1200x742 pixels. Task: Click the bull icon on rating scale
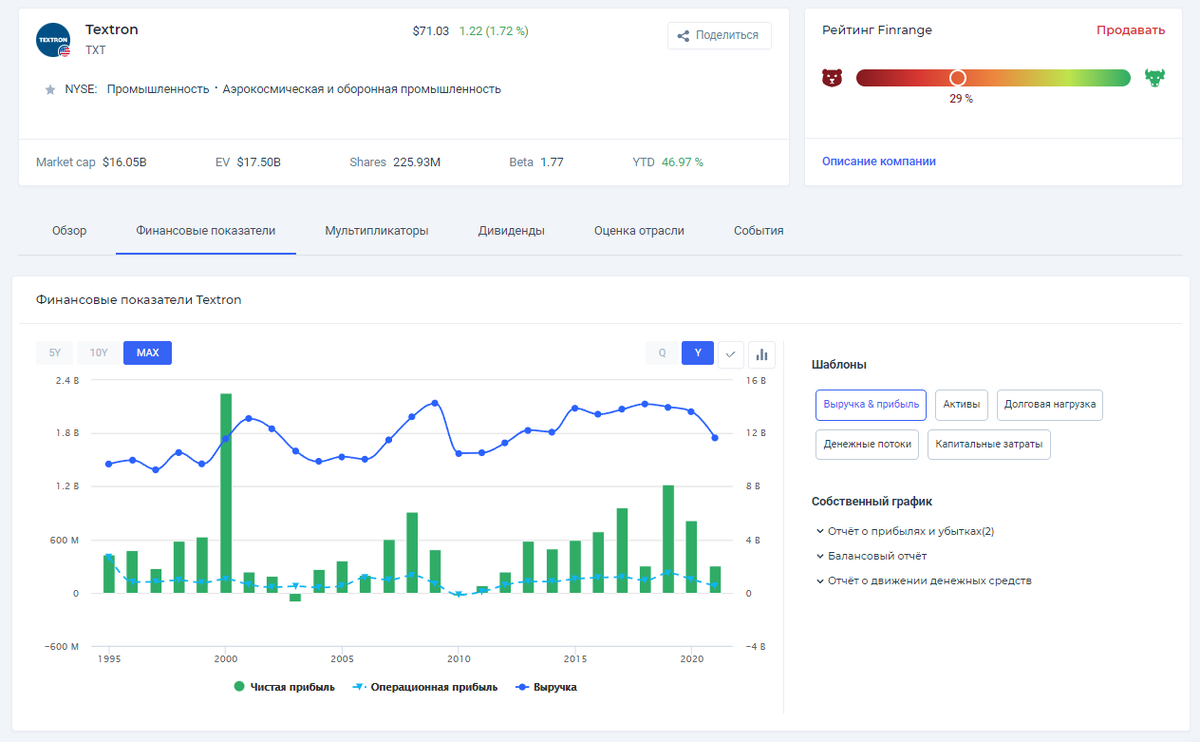tap(1155, 78)
